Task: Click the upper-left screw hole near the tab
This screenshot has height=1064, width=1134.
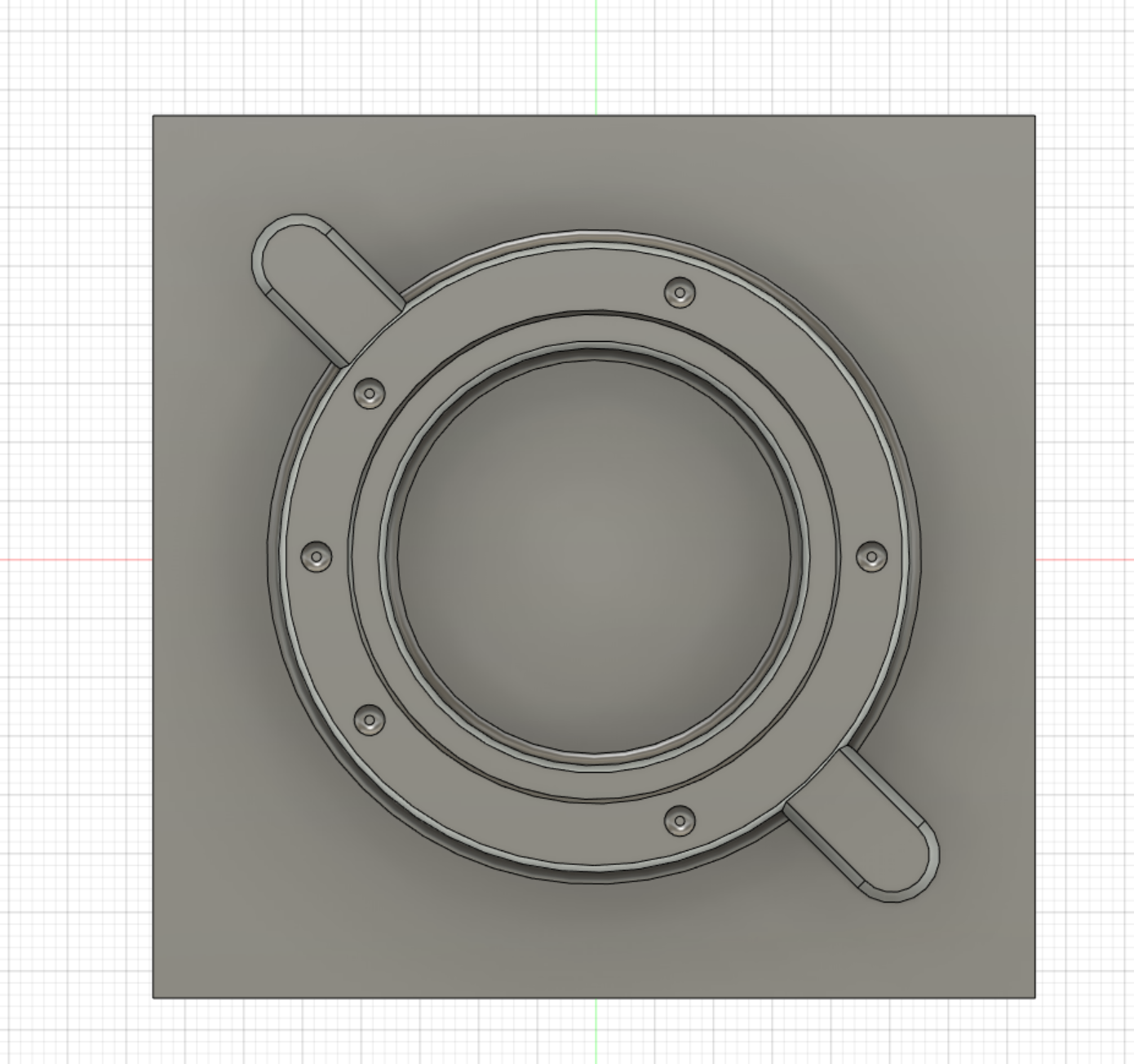Action: [x=370, y=394]
